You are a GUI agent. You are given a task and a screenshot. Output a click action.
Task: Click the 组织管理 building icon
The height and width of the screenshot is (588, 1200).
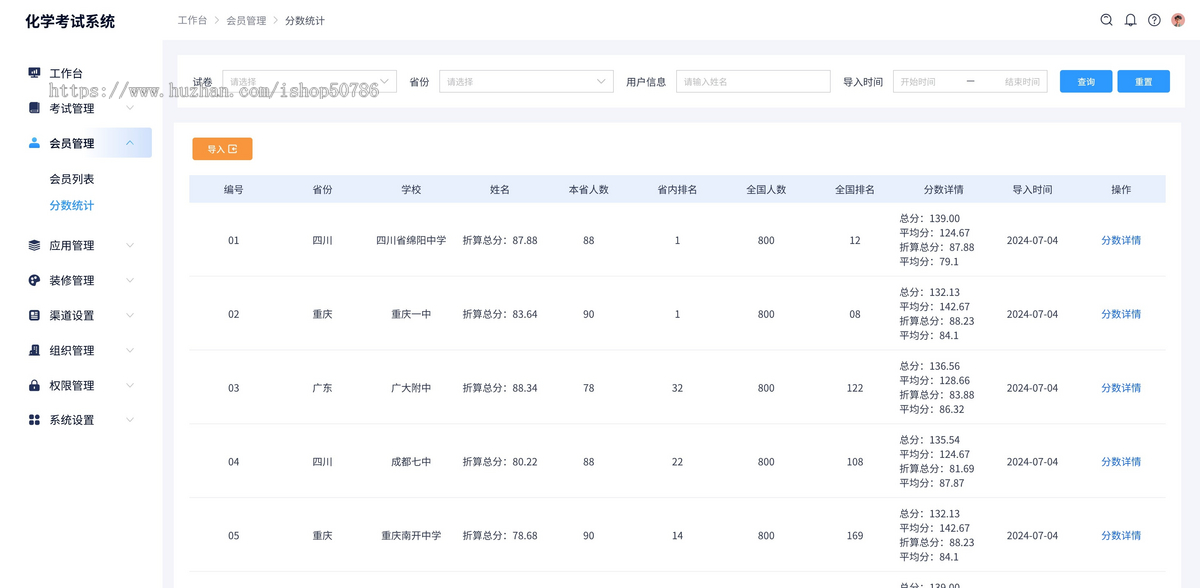pos(34,350)
